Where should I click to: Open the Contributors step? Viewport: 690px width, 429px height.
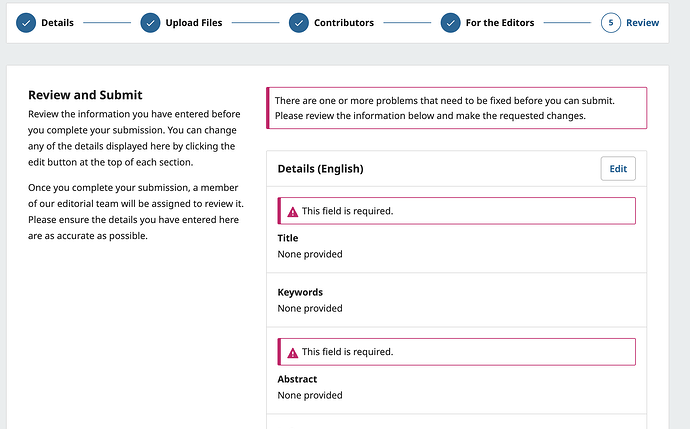coord(344,23)
